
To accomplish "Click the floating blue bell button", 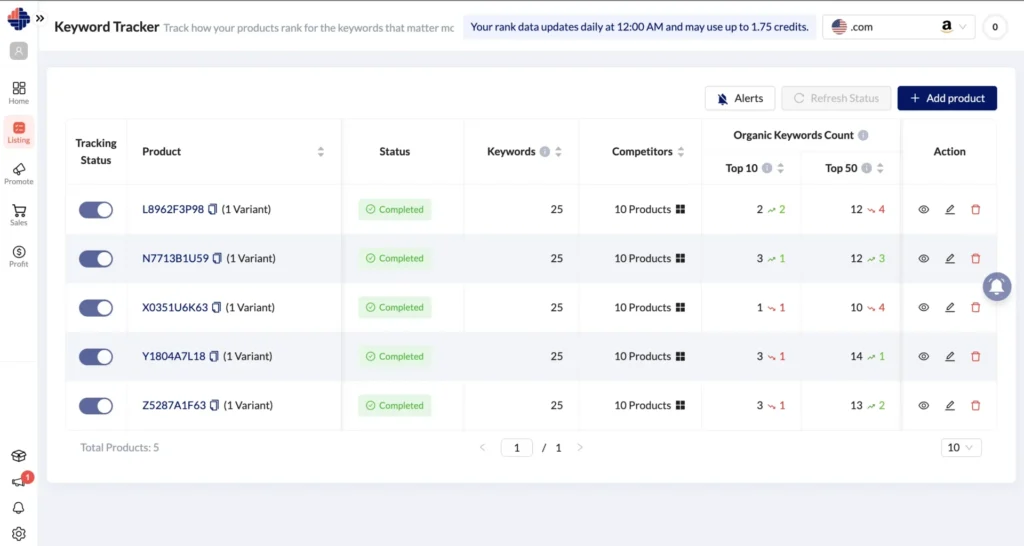I will 997,286.
